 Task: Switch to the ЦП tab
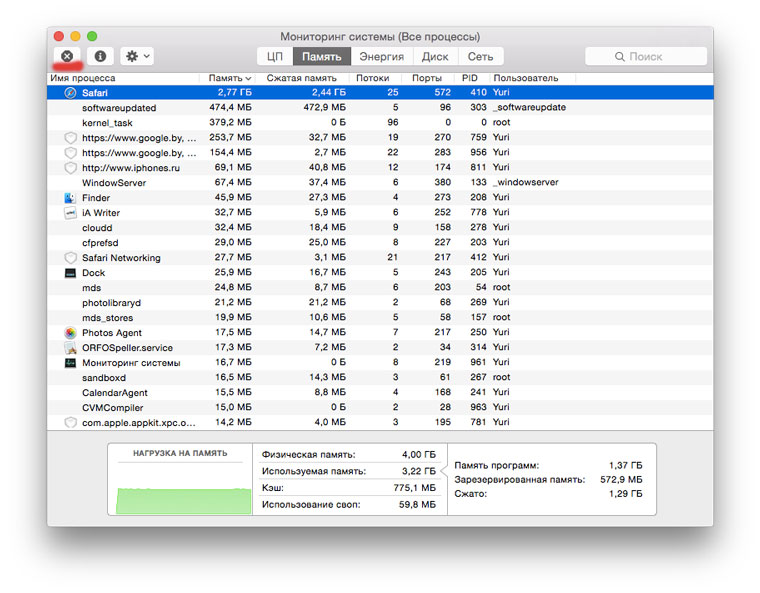[274, 57]
